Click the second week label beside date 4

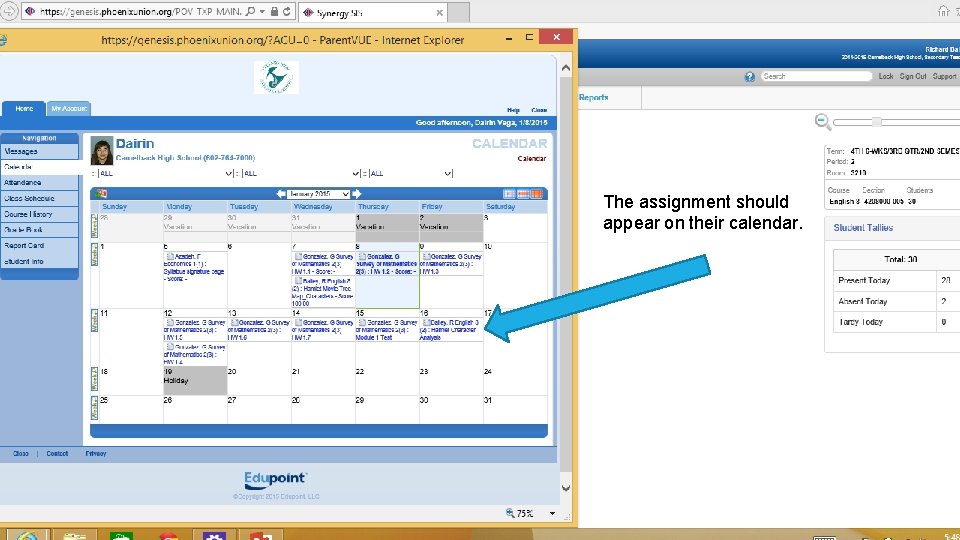[94, 255]
